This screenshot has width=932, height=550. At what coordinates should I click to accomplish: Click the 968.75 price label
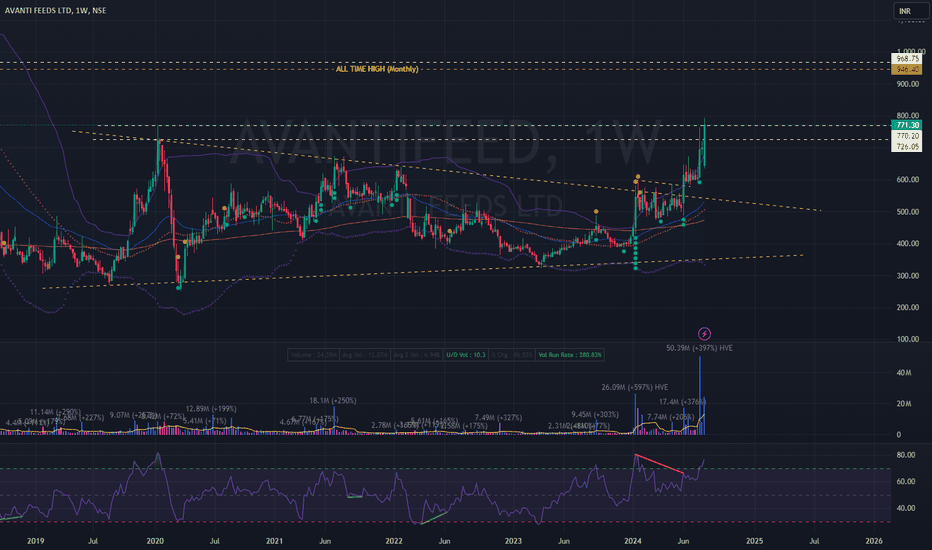(907, 59)
